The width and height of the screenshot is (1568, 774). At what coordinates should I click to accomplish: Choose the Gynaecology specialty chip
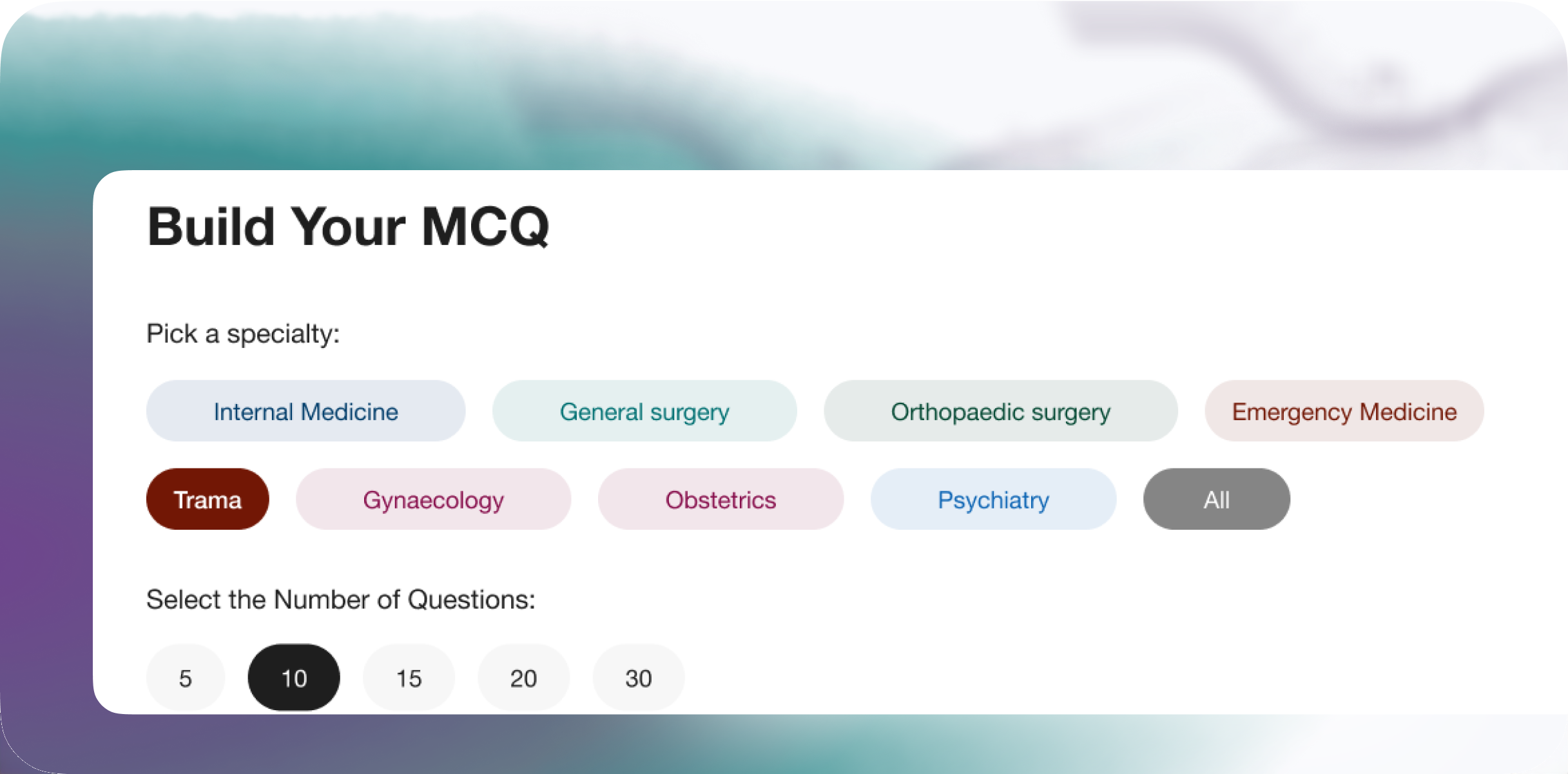(x=433, y=499)
